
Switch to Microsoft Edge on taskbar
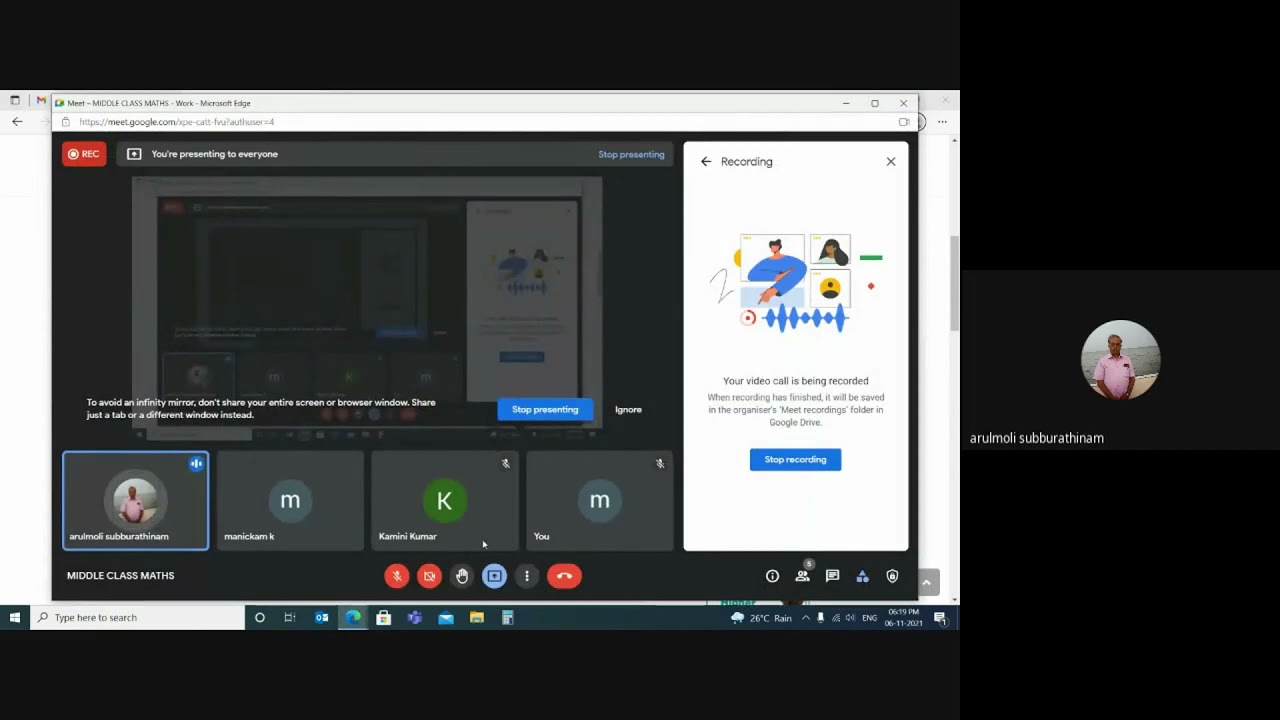pos(353,618)
